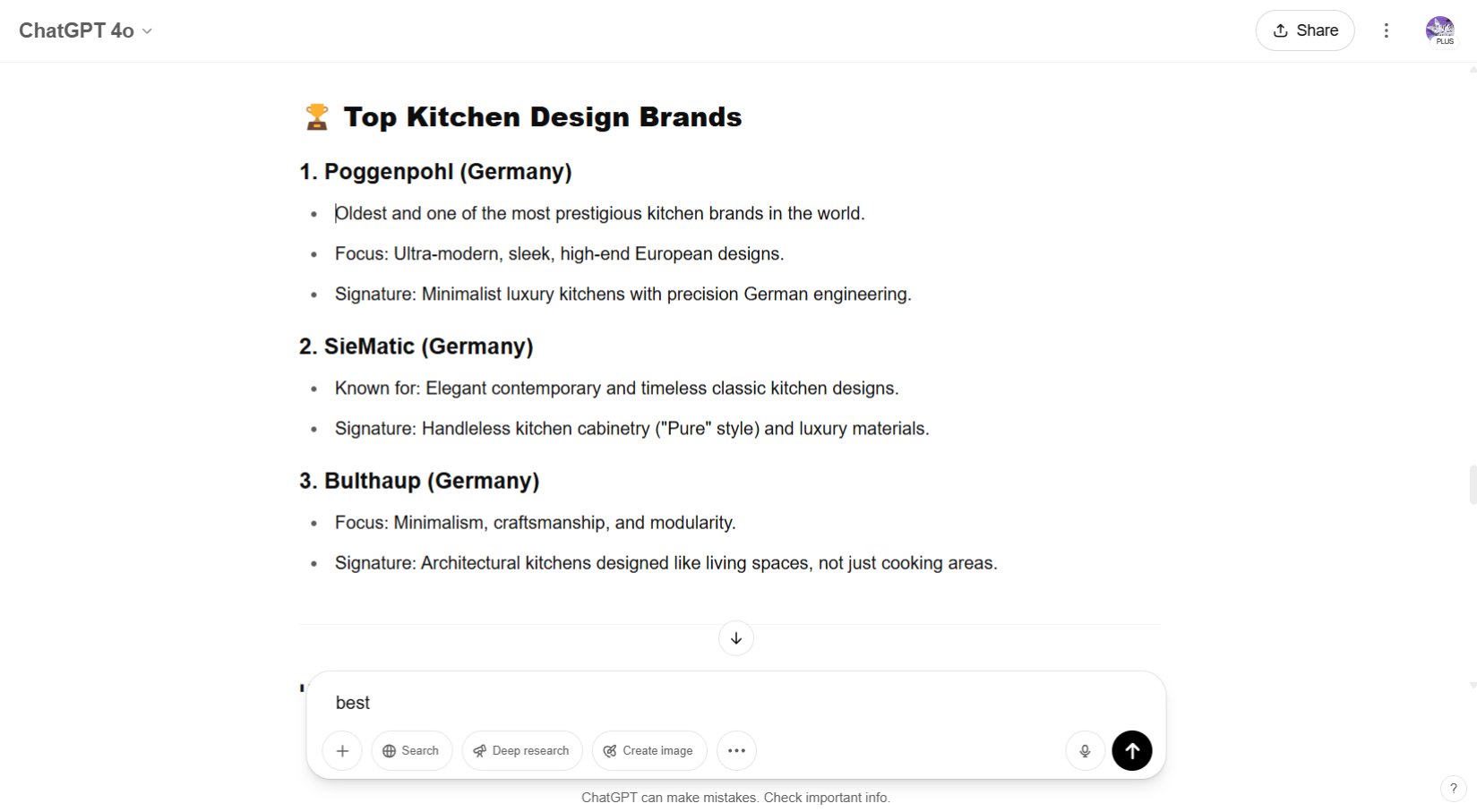Click the Top Kitchen Design Brands title

542,117
